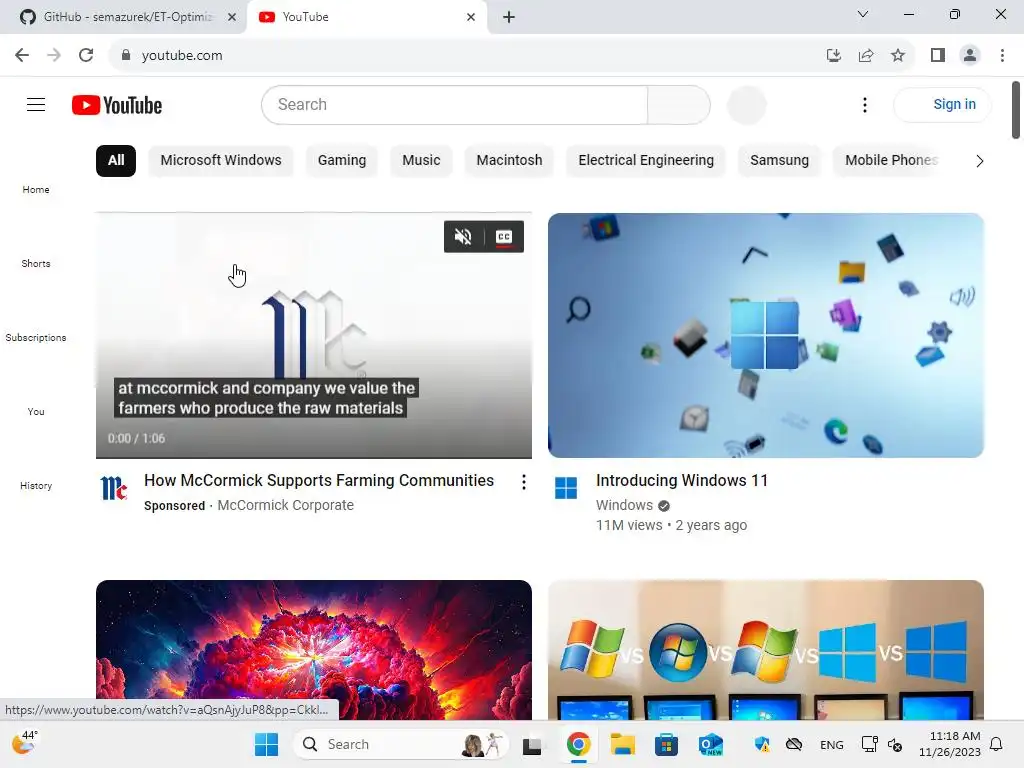This screenshot has height=768, width=1024.
Task: Open File Explorer from taskbar
Action: pos(622,744)
